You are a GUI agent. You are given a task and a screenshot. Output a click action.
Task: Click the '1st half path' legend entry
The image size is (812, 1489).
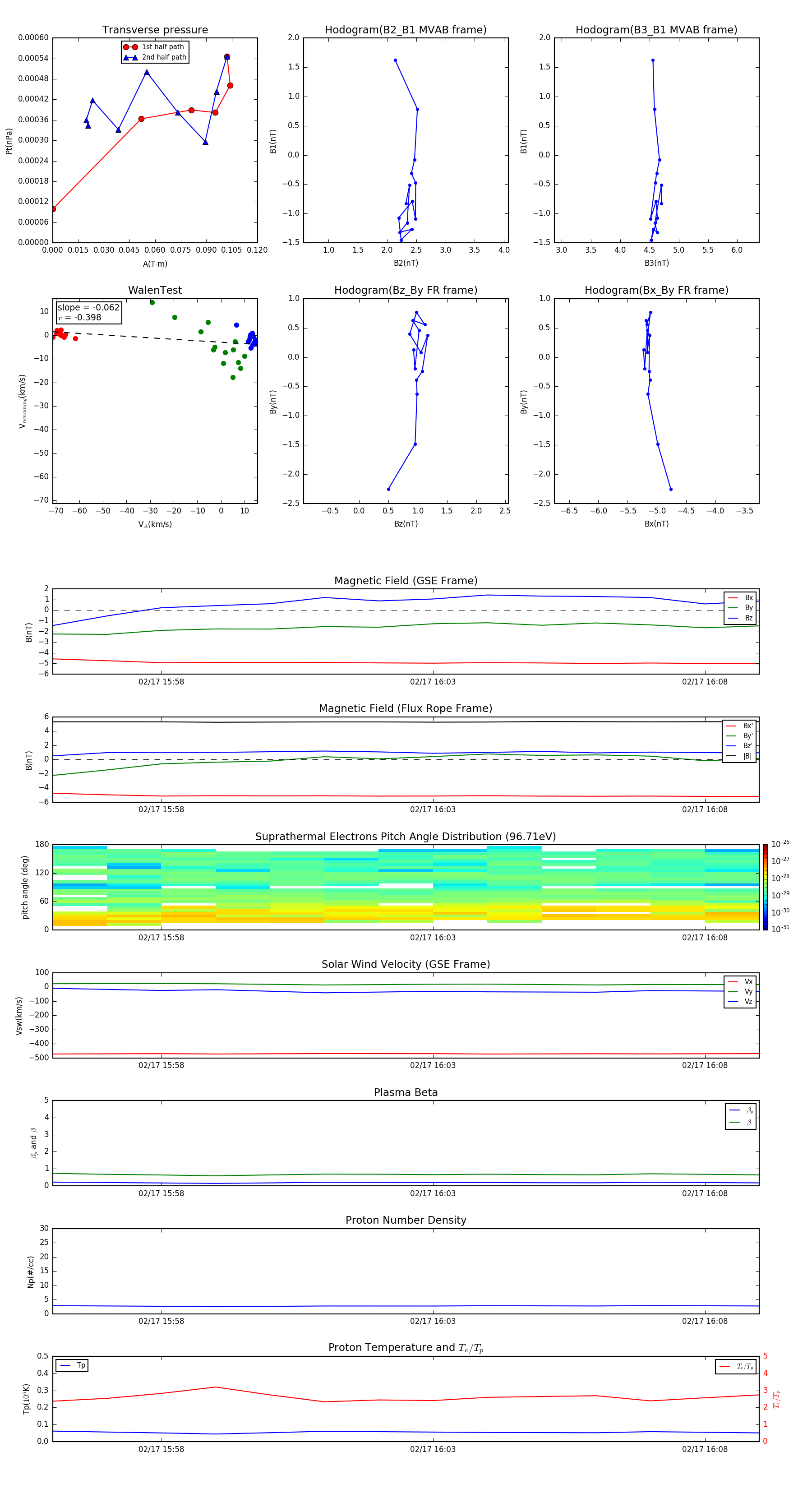(x=154, y=47)
